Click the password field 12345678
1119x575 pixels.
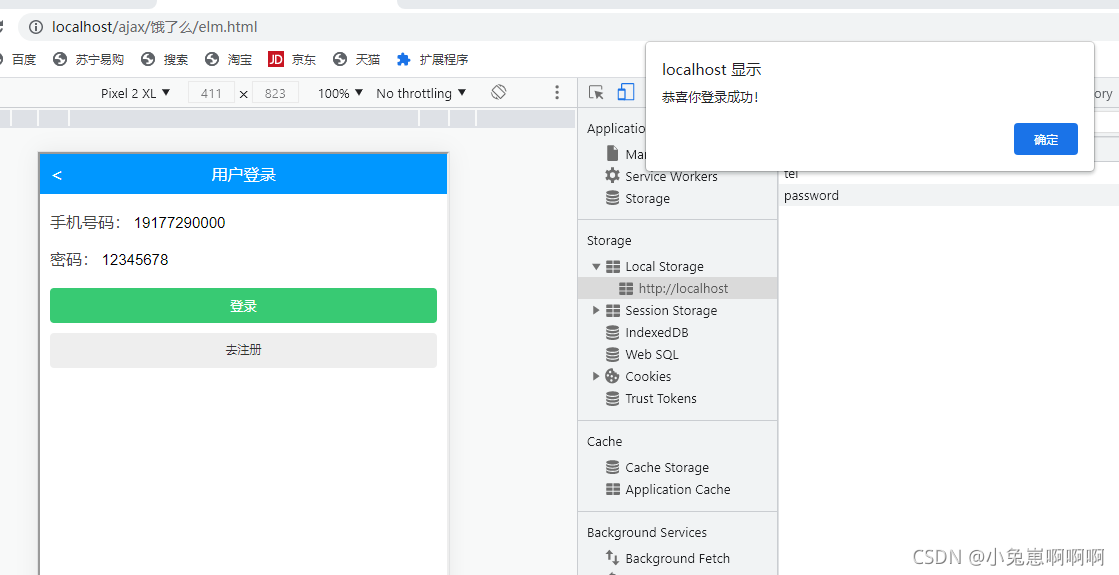click(135, 260)
